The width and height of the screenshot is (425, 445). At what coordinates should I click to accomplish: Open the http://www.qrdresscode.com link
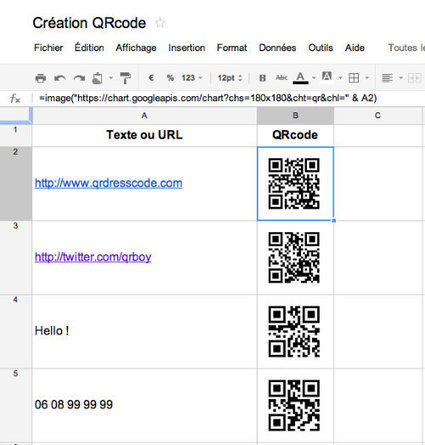click(108, 183)
